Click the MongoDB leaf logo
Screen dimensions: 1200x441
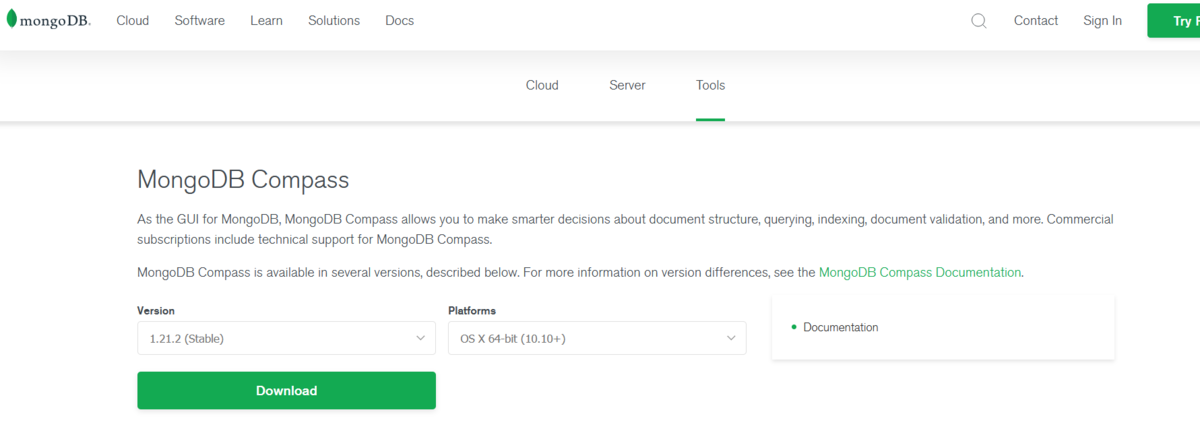(x=46, y=20)
